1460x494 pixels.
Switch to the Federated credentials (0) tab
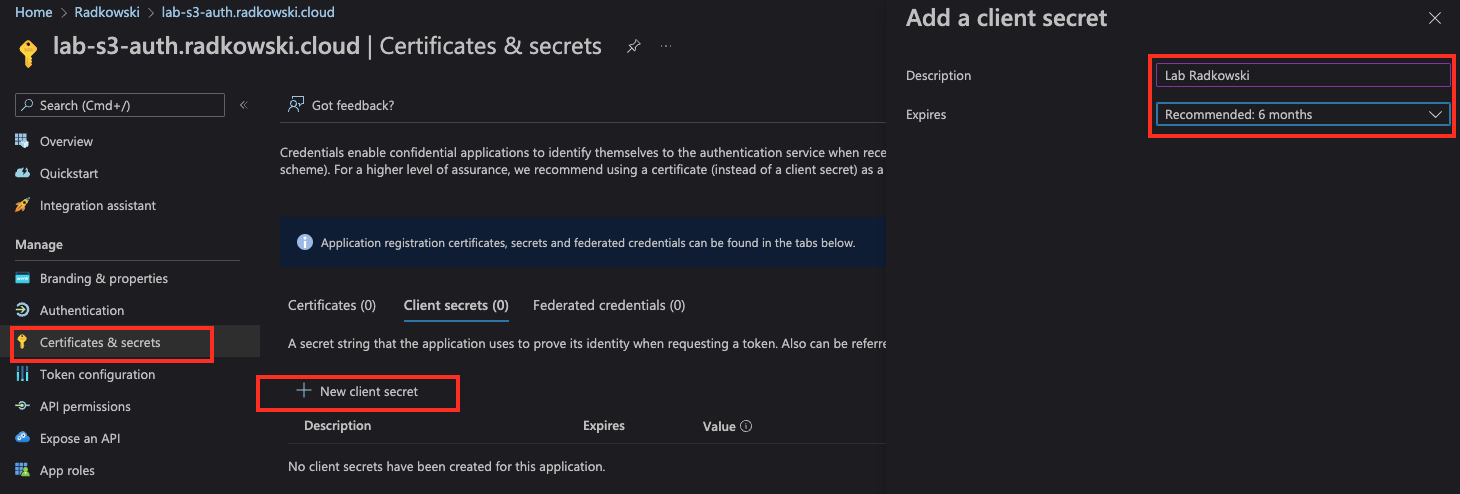click(x=609, y=305)
